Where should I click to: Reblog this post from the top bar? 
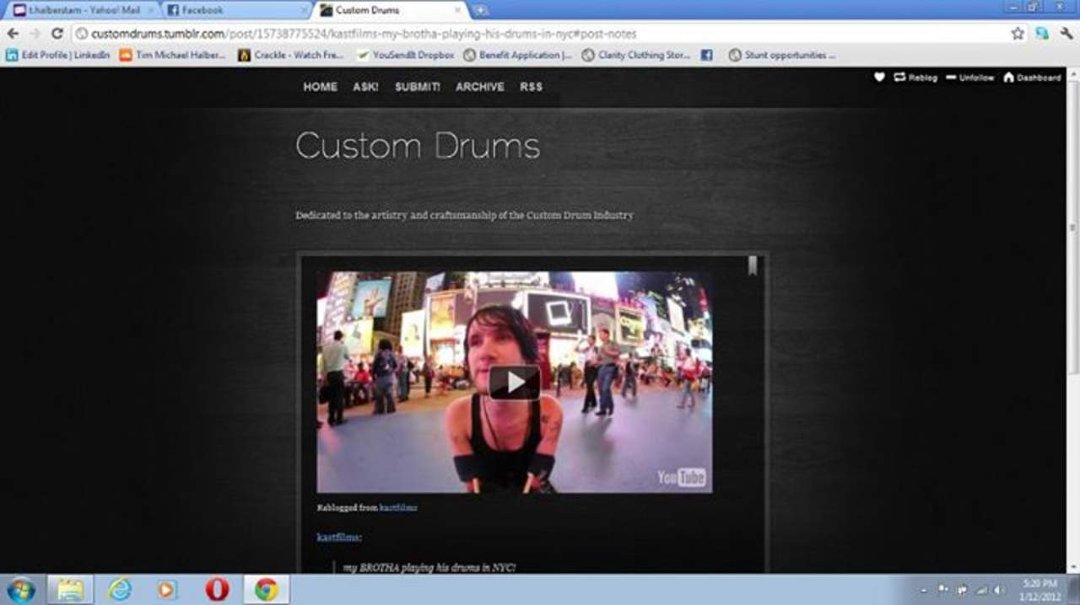915,77
